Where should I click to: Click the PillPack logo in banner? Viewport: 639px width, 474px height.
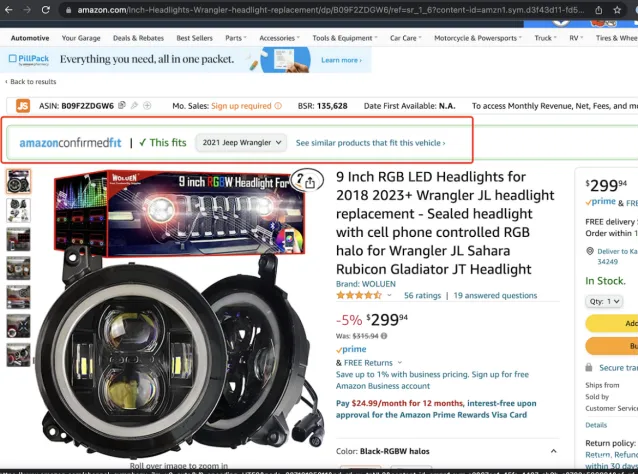tap(29, 60)
